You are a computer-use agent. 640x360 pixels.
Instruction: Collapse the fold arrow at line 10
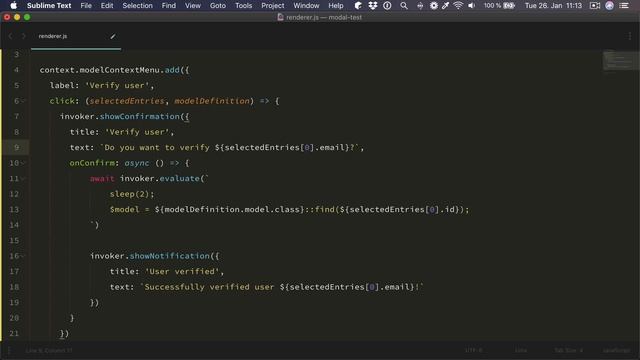click(x=23, y=163)
